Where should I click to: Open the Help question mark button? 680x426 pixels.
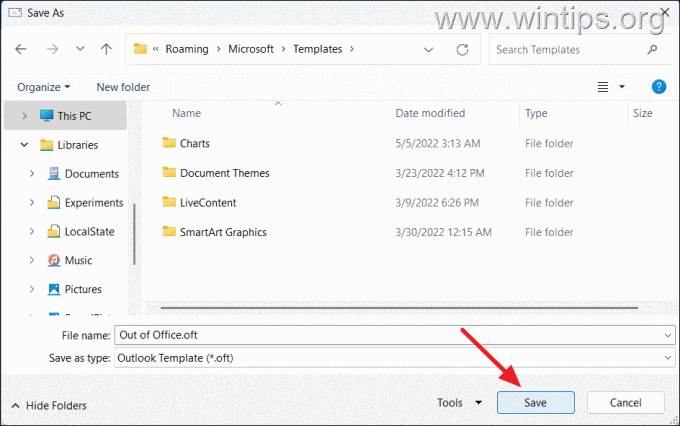tap(659, 87)
